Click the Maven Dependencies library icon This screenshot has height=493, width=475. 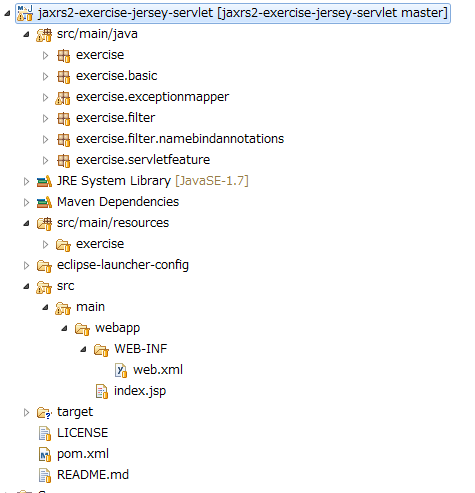click(x=44, y=202)
